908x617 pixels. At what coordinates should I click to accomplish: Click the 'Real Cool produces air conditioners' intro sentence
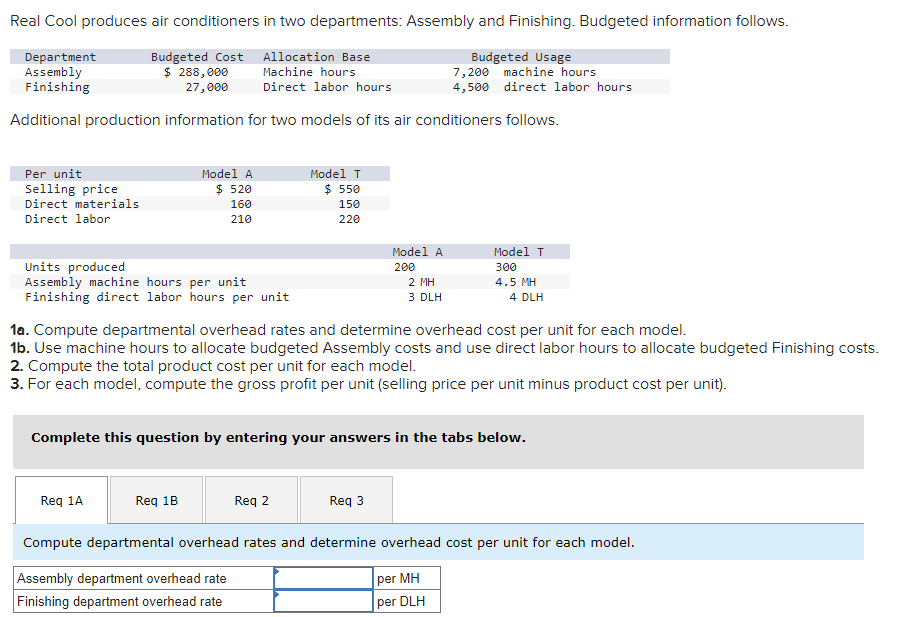click(x=399, y=21)
